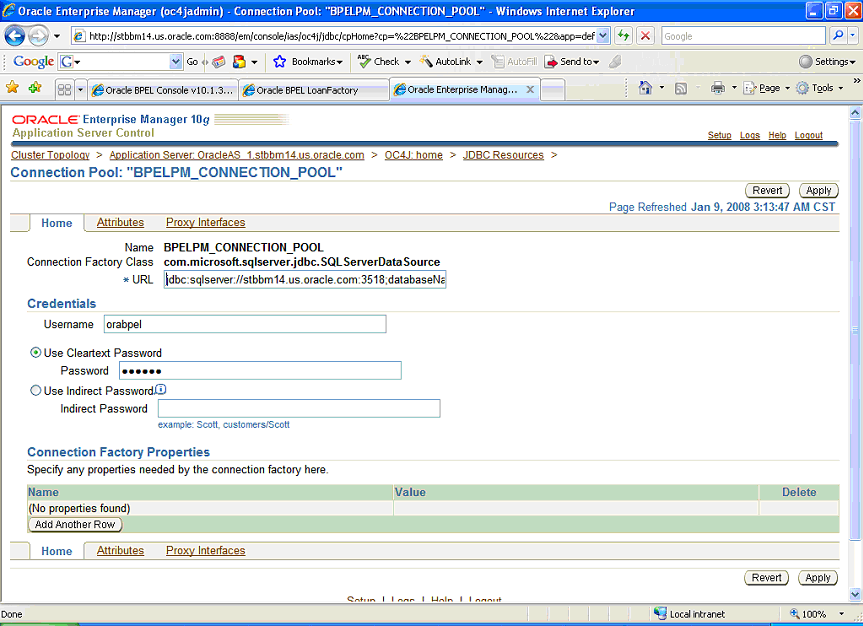Click the bottom Apply button
This screenshot has height=626, width=863.
818,578
